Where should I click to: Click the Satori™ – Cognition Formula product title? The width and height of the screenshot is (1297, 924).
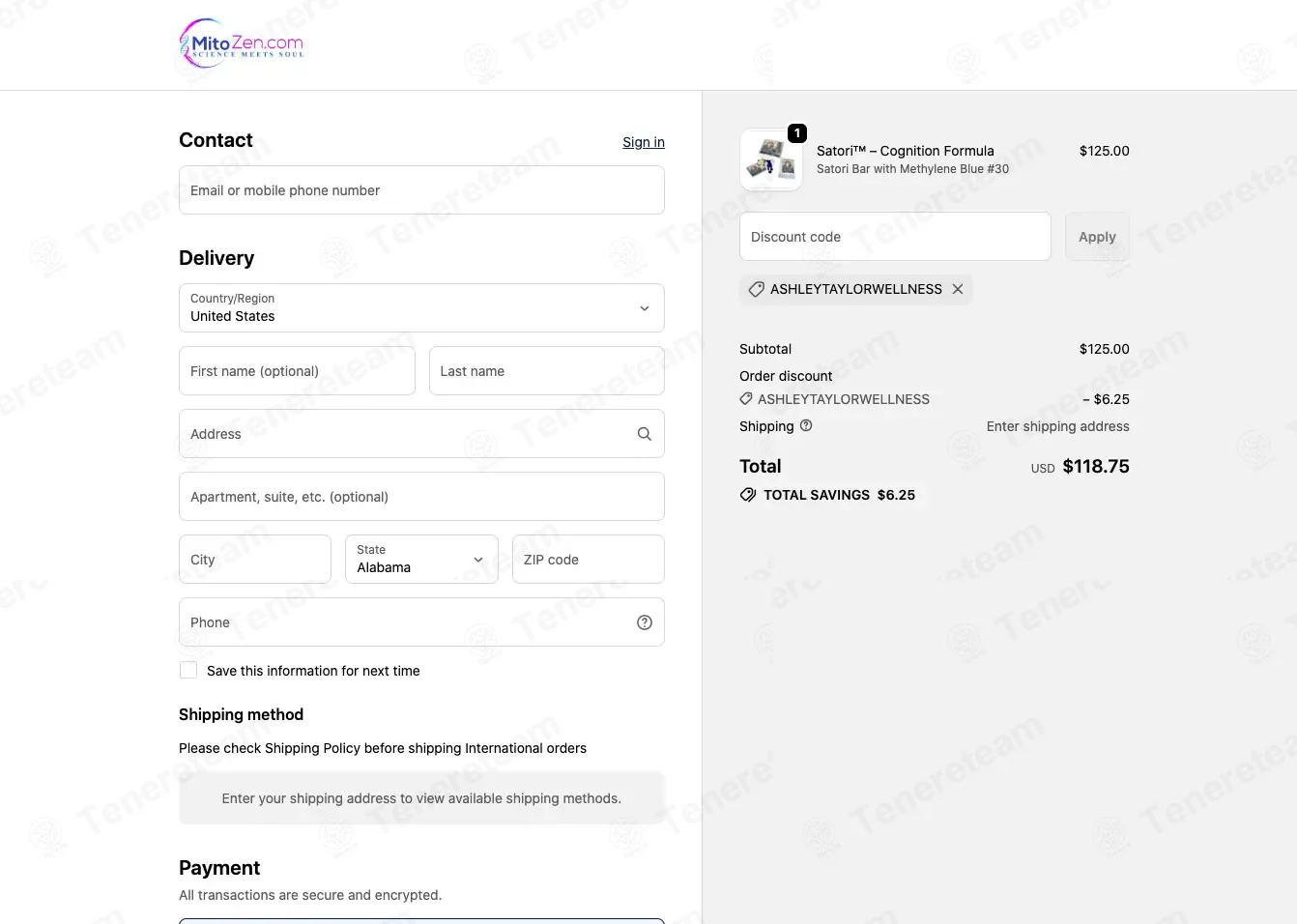click(x=906, y=151)
